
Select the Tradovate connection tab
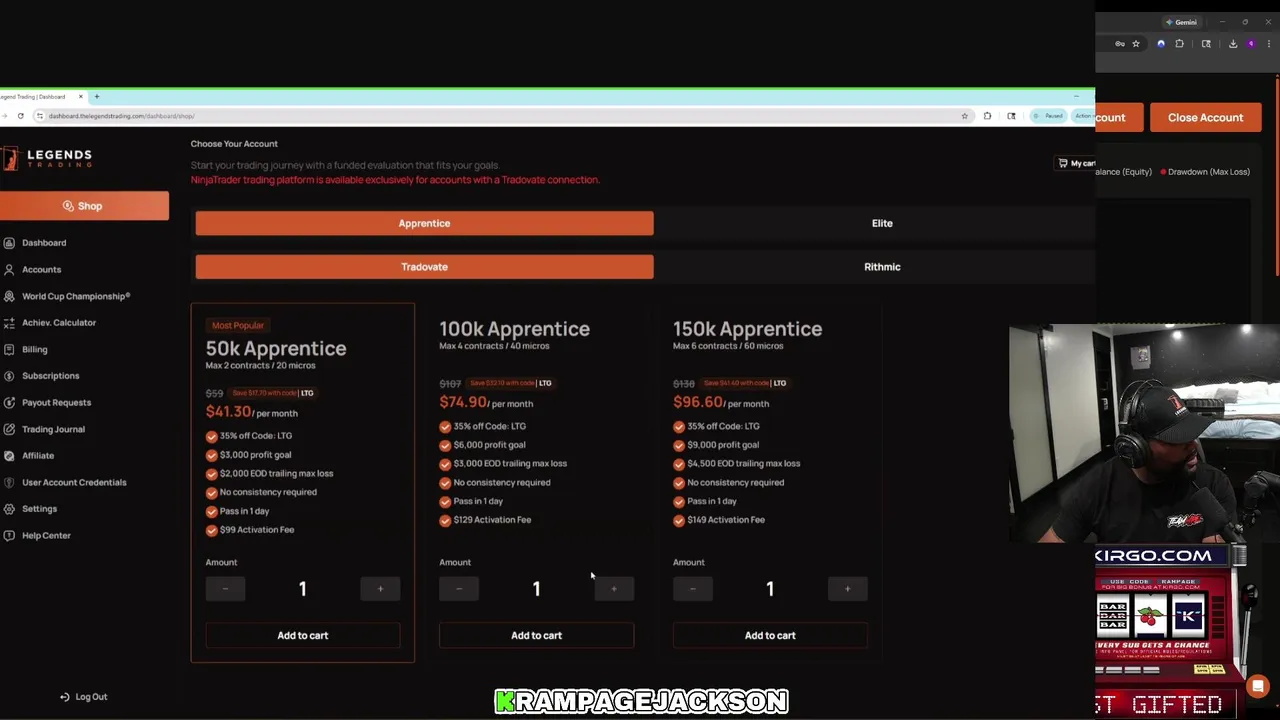424,267
